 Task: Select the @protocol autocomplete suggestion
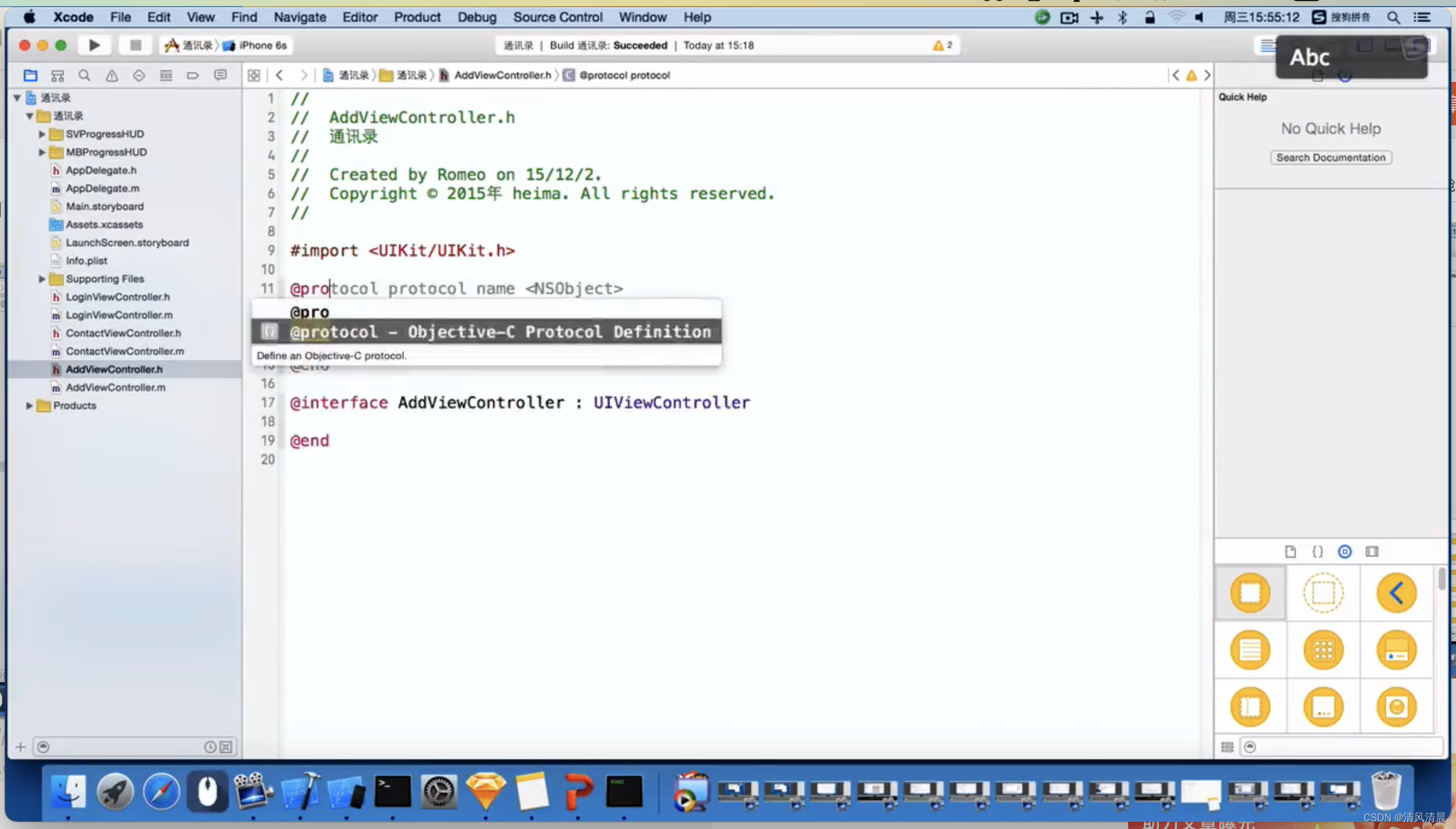coord(500,331)
